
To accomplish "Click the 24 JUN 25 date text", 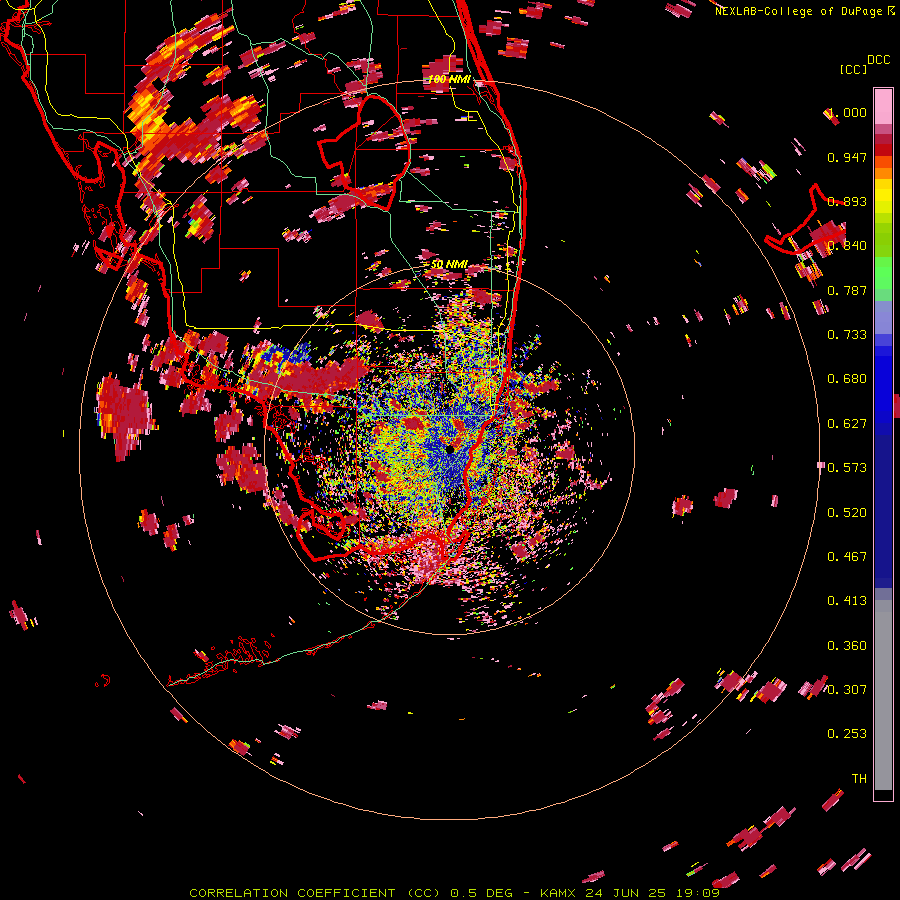I will 625,893.
